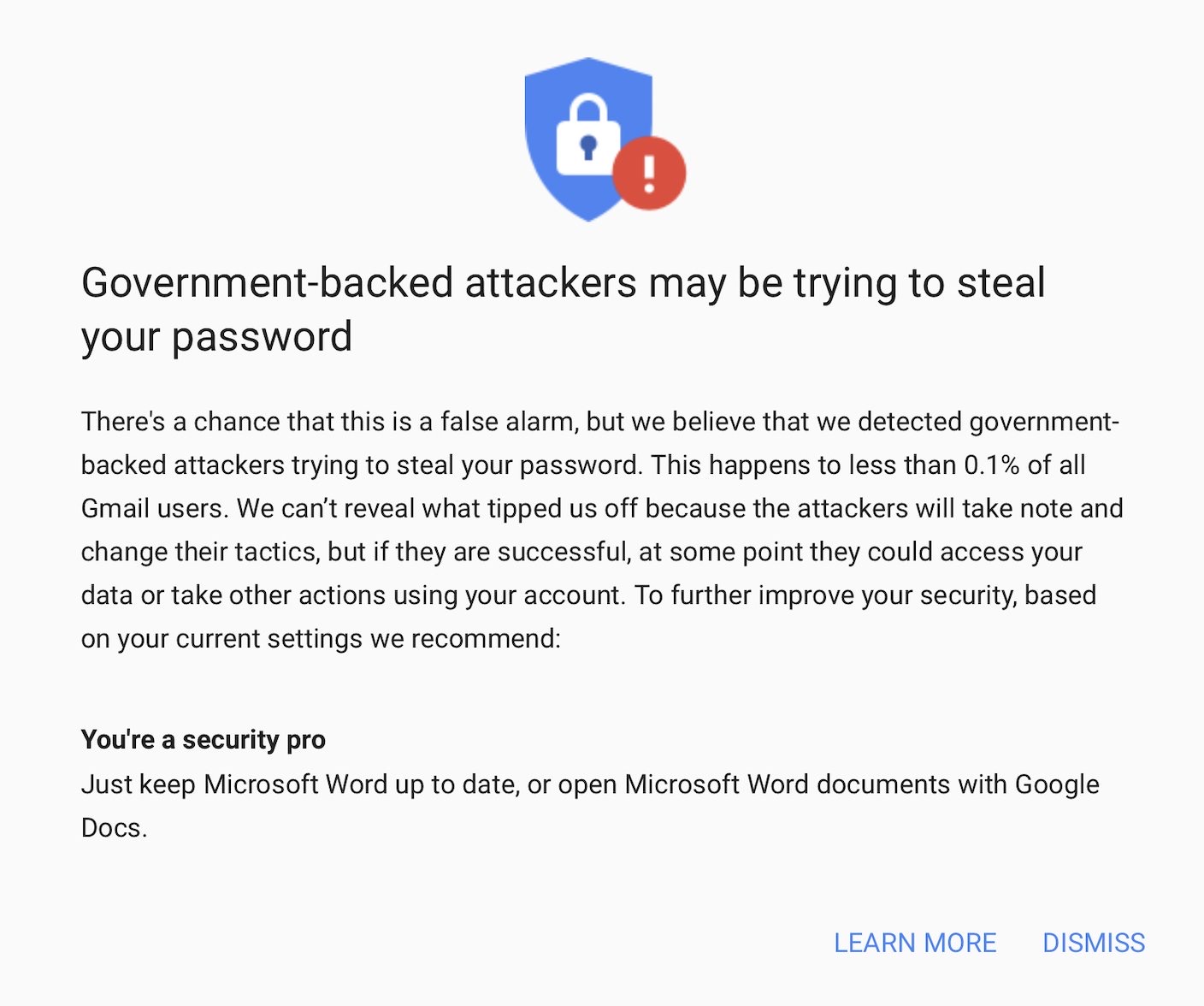Click the "on your current settings we recommend:" line
The width and height of the screenshot is (1204, 1006).
321,639
